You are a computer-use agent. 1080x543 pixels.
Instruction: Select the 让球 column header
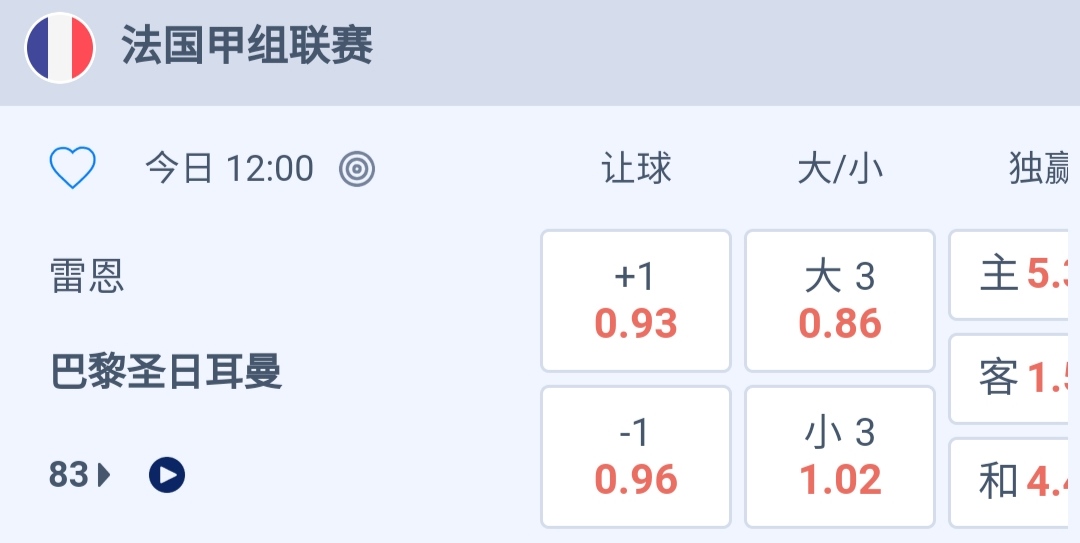coord(636,169)
